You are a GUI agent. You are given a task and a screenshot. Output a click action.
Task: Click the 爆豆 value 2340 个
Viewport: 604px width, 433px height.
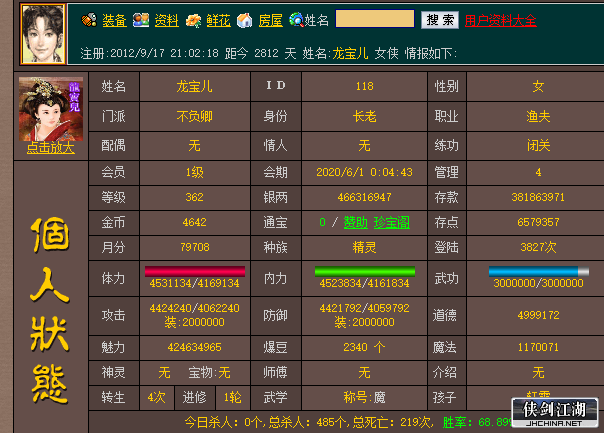[x=364, y=347]
